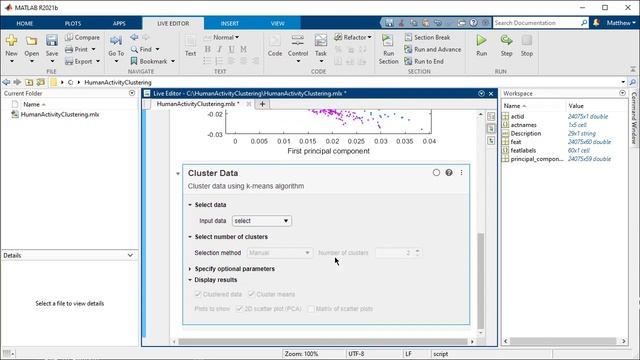This screenshot has width=640, height=360.
Task: Click the Step icon
Action: (x=506, y=40)
